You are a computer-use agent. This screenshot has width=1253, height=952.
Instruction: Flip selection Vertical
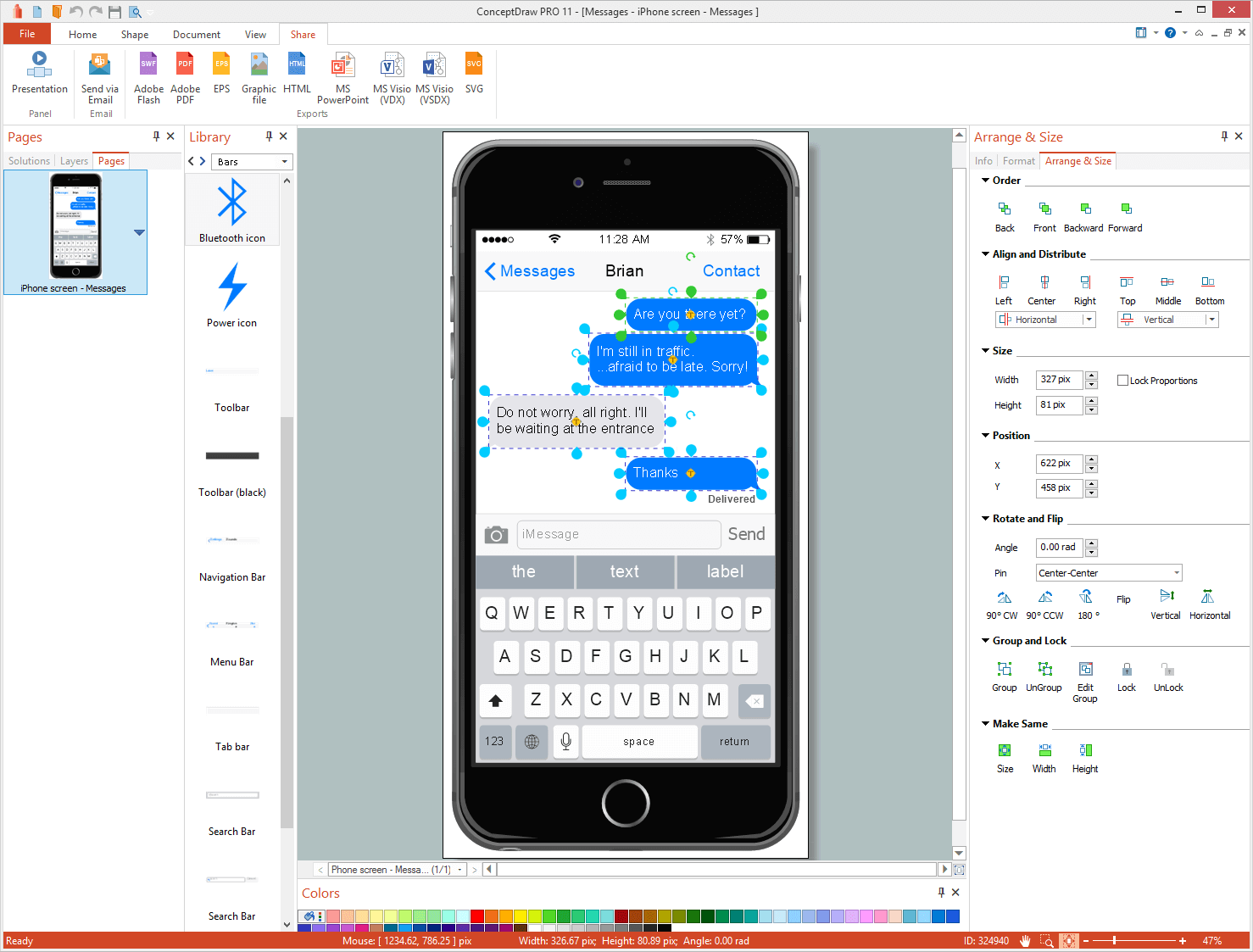coord(1166,605)
